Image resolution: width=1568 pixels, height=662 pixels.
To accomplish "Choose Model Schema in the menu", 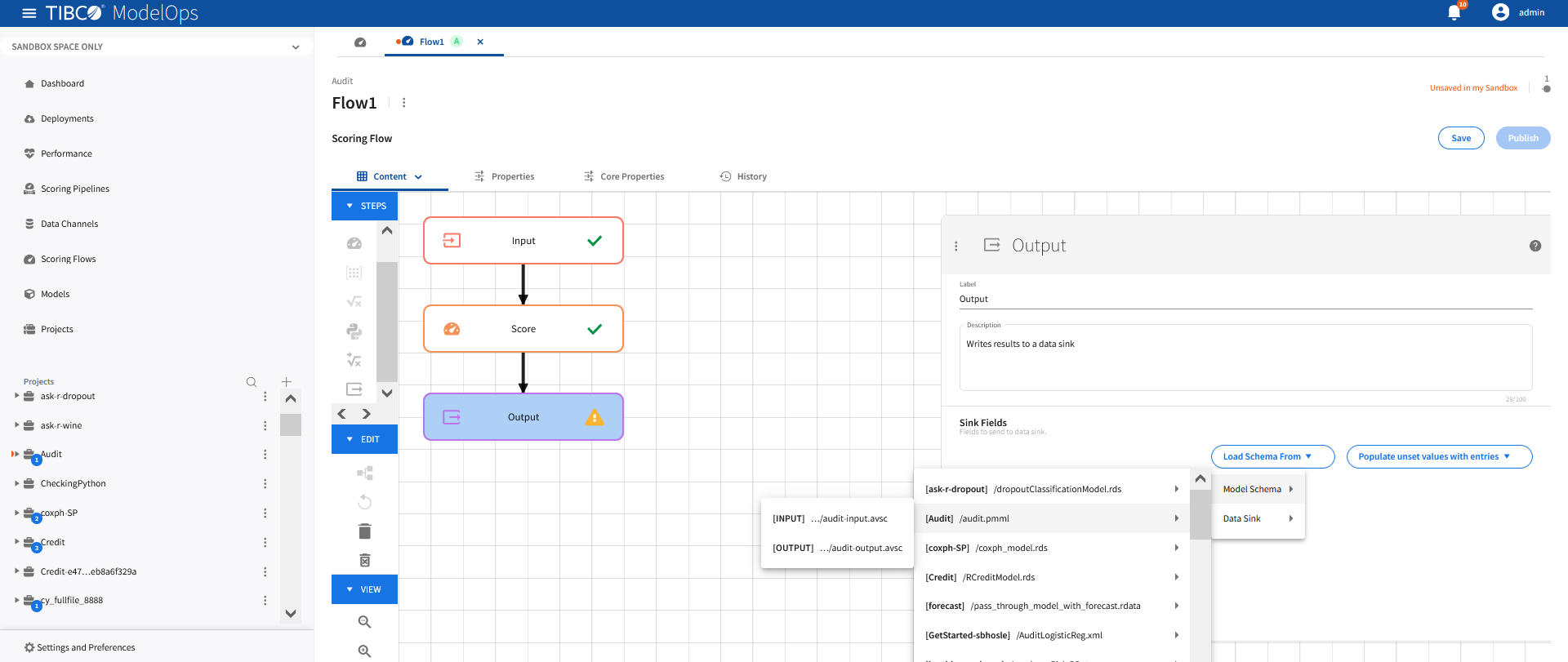I will [x=1258, y=490].
